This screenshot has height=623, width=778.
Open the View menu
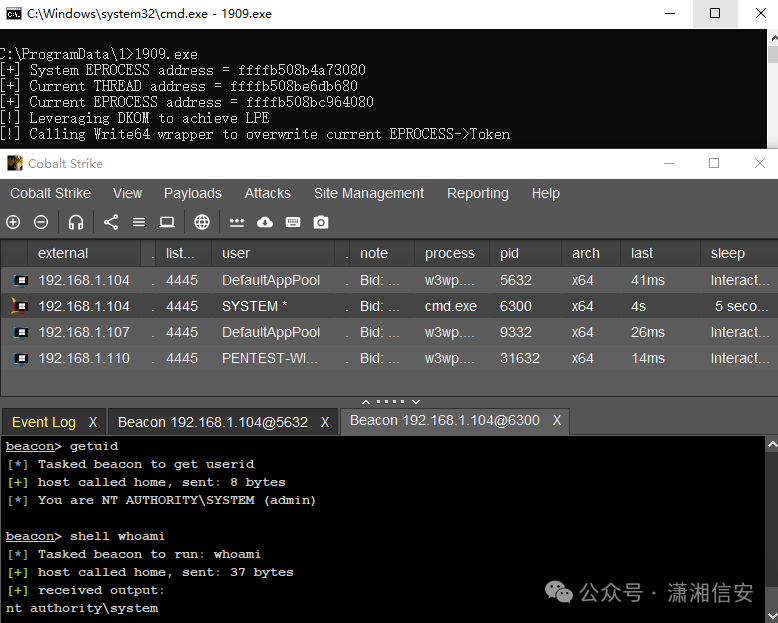click(x=128, y=193)
